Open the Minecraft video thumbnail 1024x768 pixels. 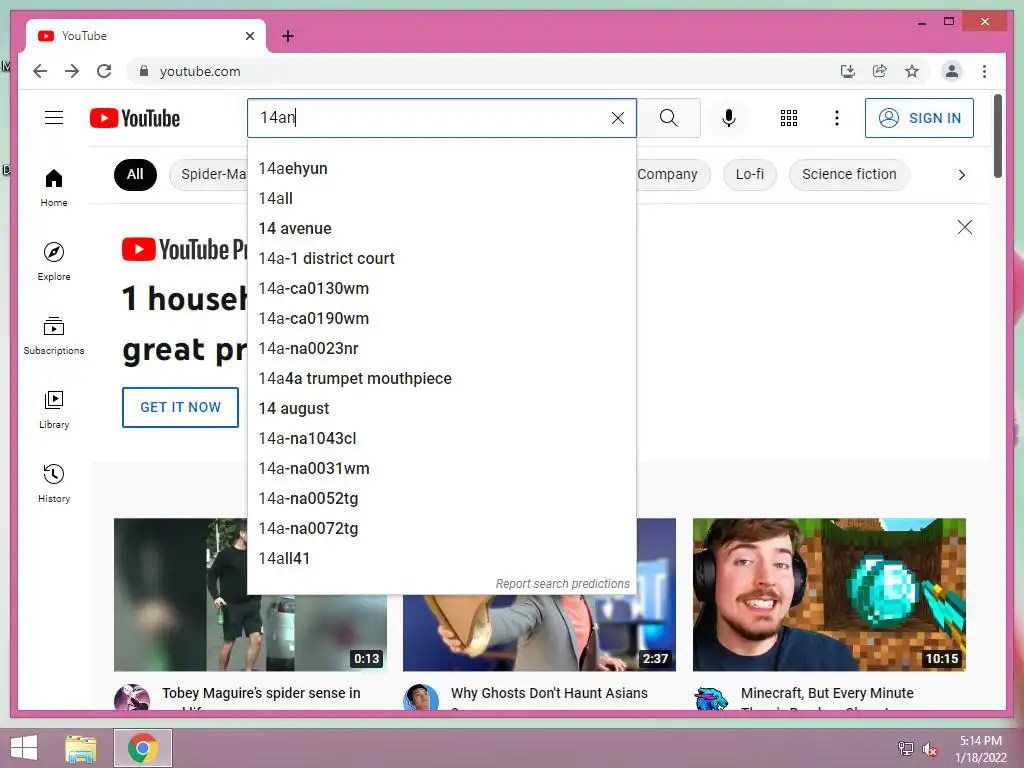(829, 594)
